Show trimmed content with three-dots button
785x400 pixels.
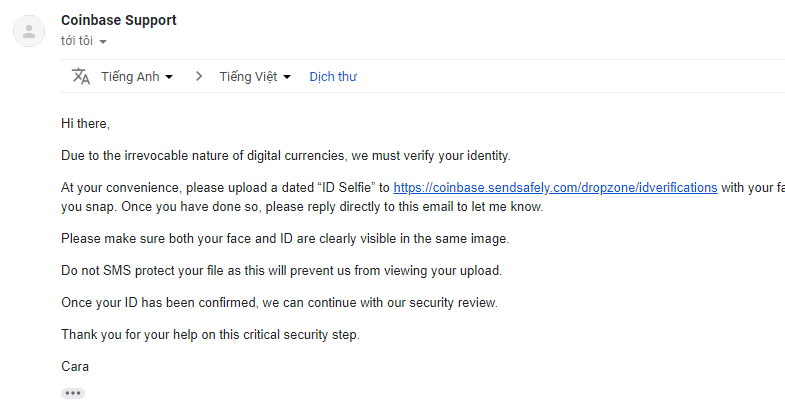(72, 393)
